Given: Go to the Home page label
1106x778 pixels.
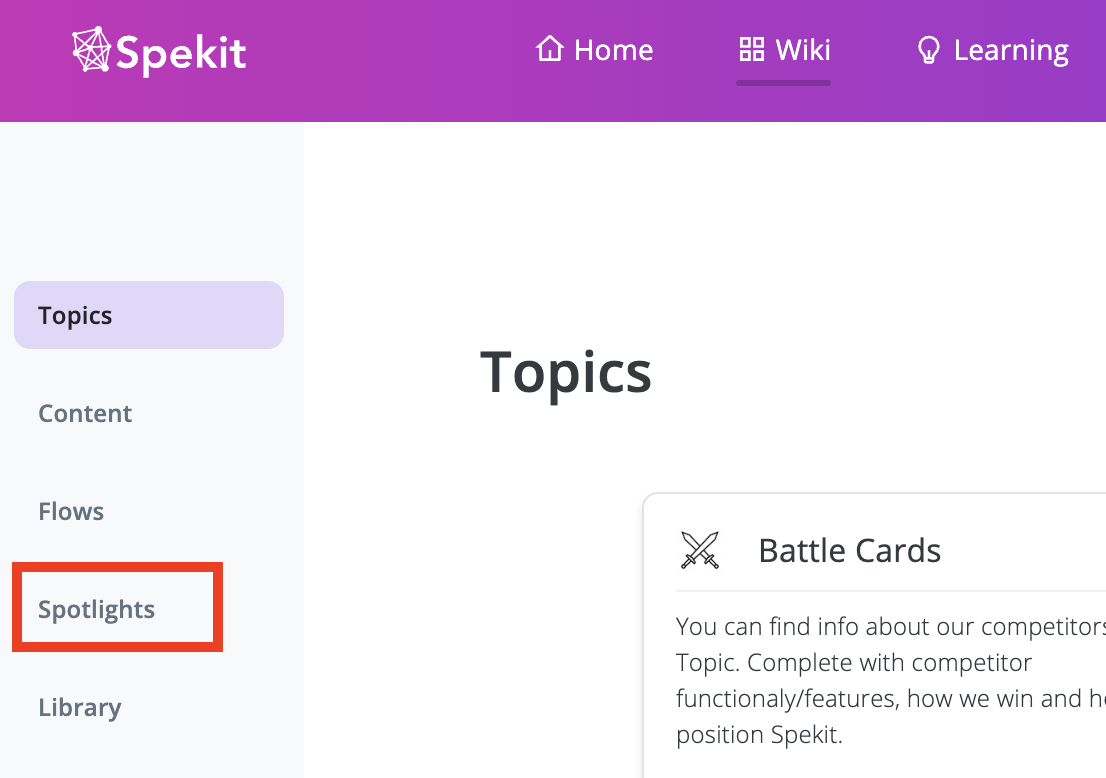Looking at the screenshot, I should [x=614, y=50].
